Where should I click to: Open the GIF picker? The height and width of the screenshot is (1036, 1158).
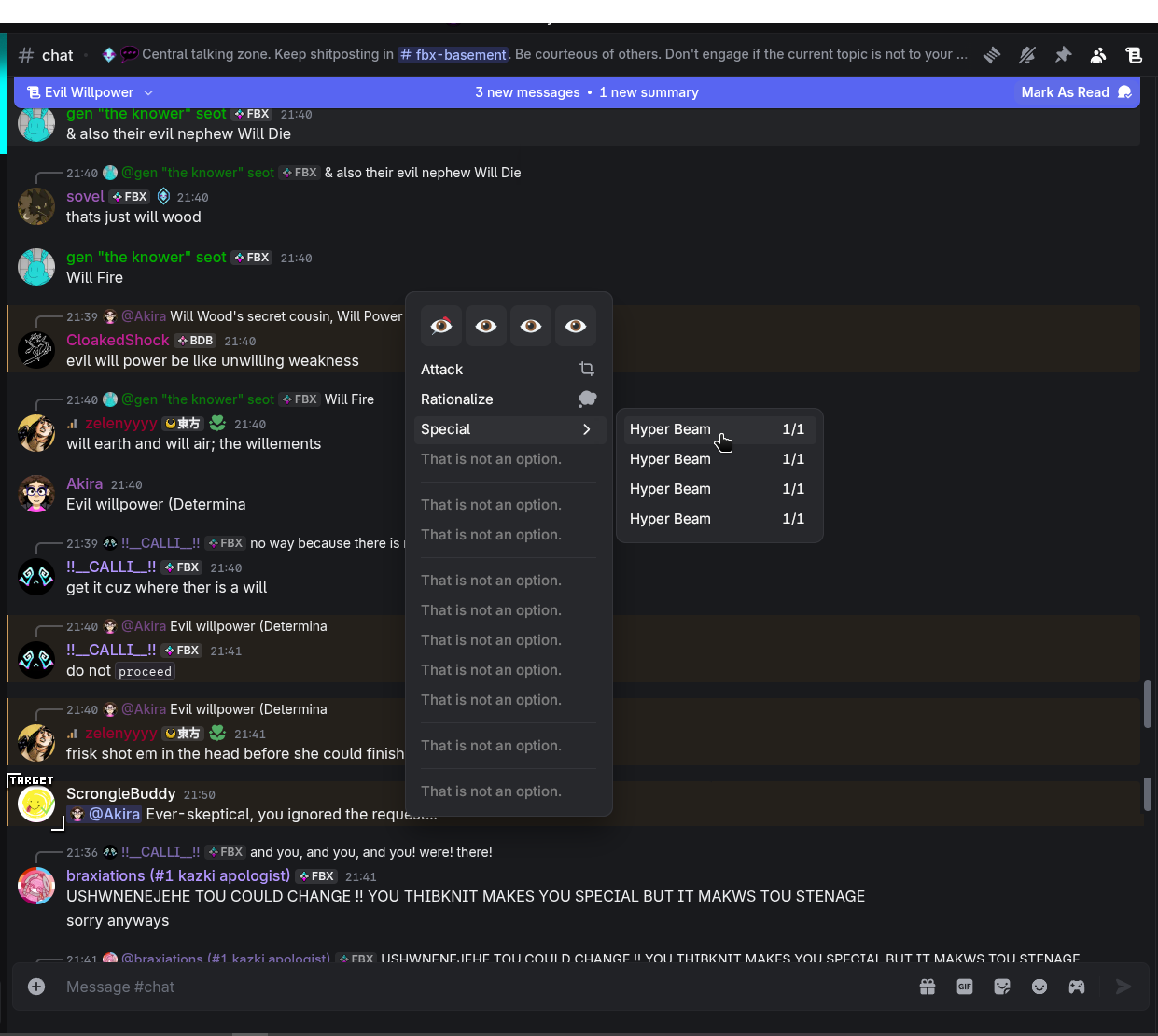point(965,987)
